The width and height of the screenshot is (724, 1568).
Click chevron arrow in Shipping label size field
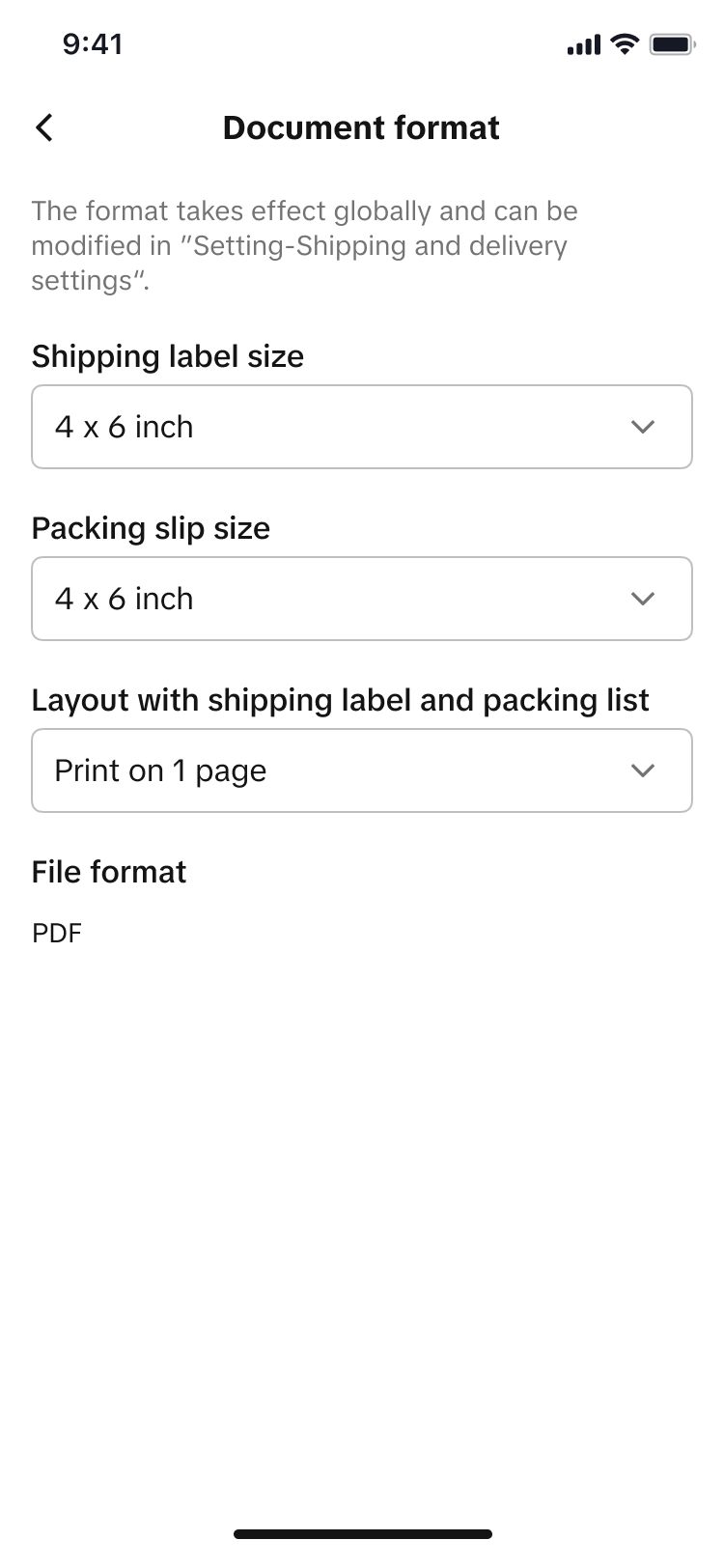[643, 427]
